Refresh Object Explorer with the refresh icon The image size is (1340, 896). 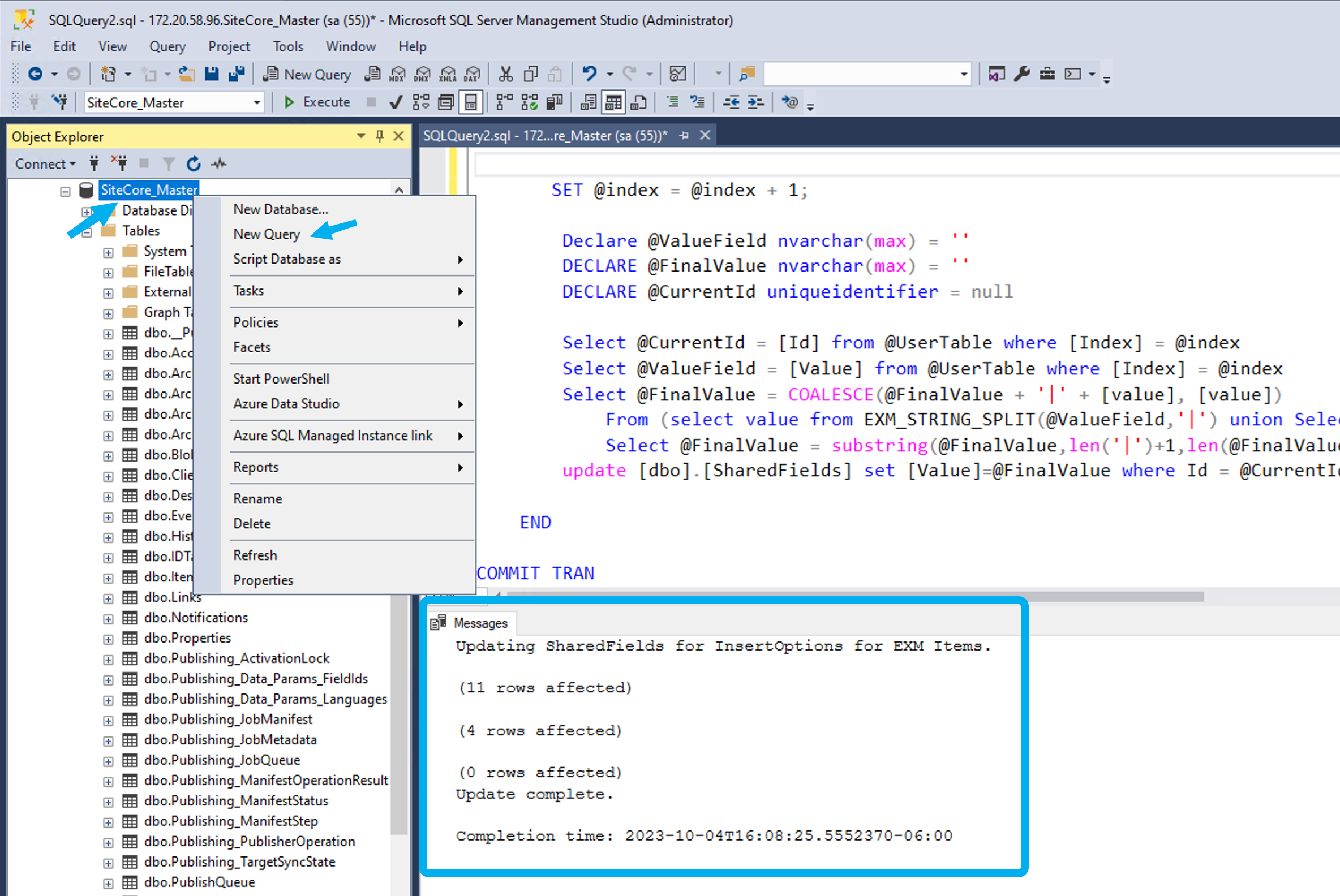[194, 164]
